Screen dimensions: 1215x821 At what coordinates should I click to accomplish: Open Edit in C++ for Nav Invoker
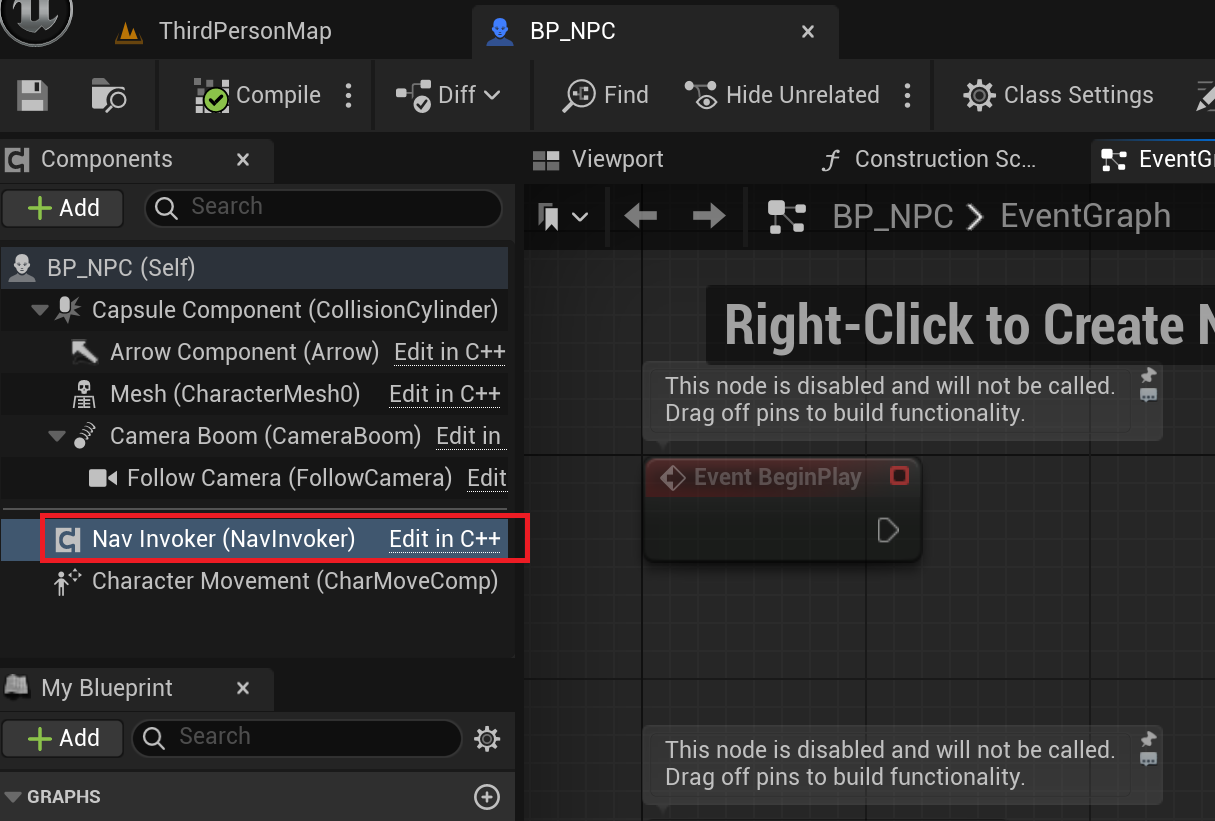point(445,539)
